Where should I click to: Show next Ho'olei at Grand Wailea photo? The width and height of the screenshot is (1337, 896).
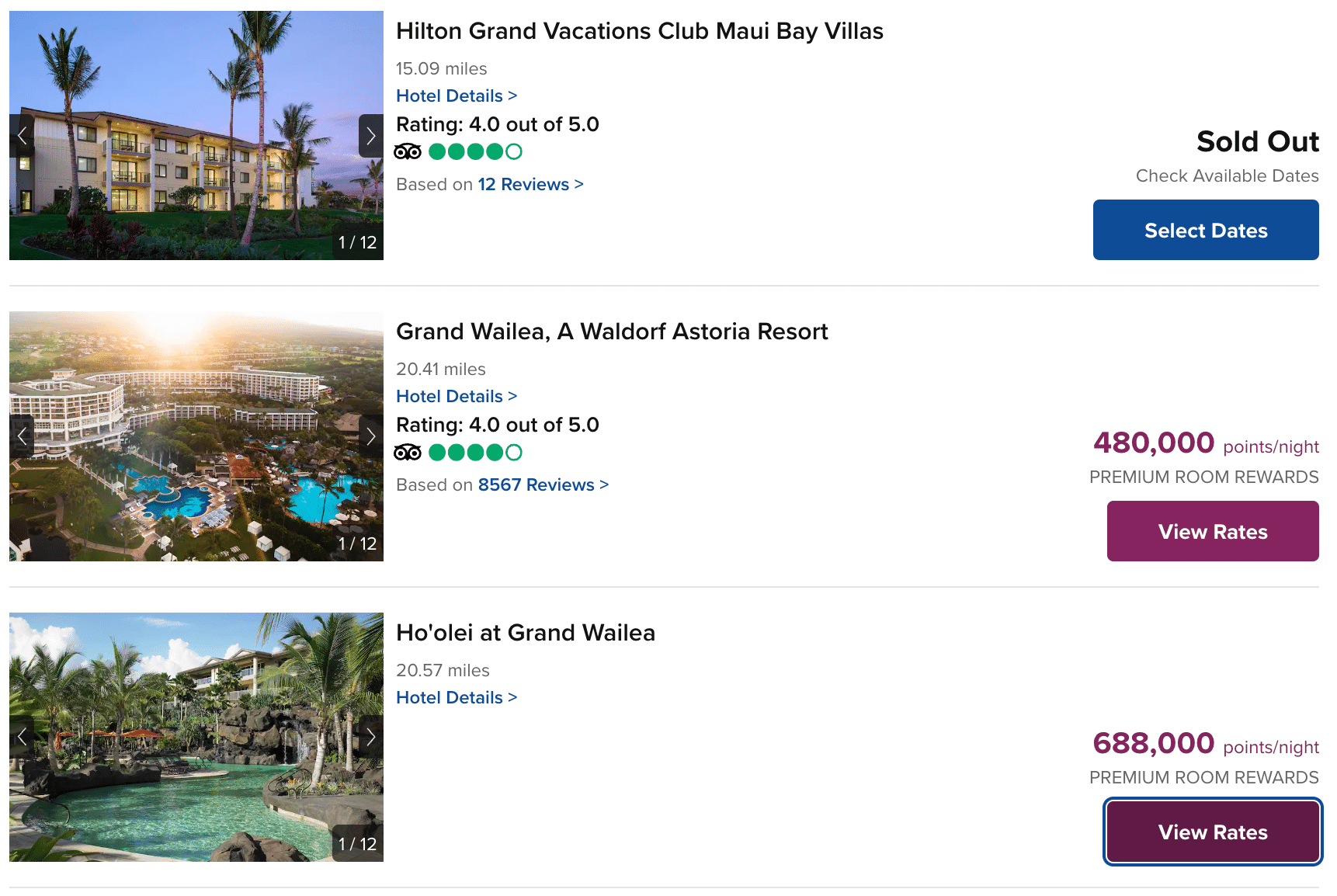click(x=370, y=737)
